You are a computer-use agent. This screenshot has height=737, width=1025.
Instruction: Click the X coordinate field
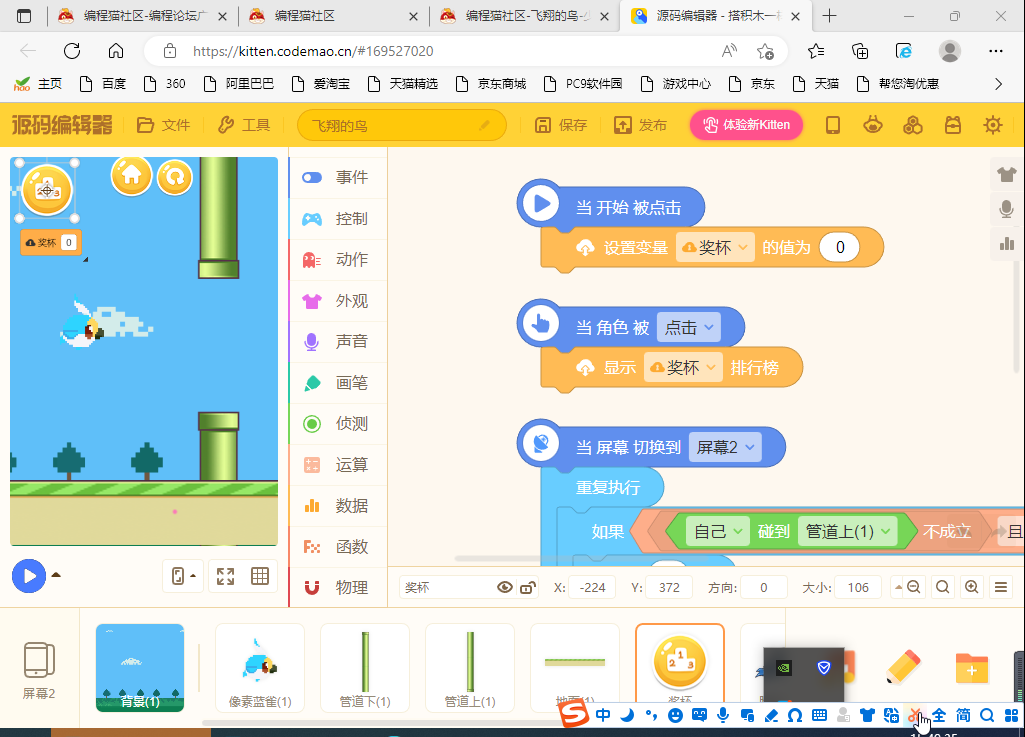[x=592, y=587]
